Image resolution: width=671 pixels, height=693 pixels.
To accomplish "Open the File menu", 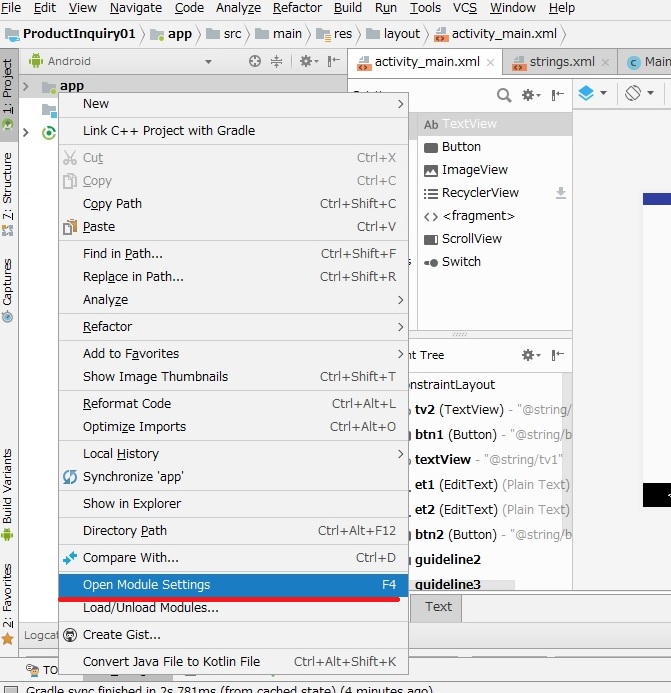I will tap(11, 8).
